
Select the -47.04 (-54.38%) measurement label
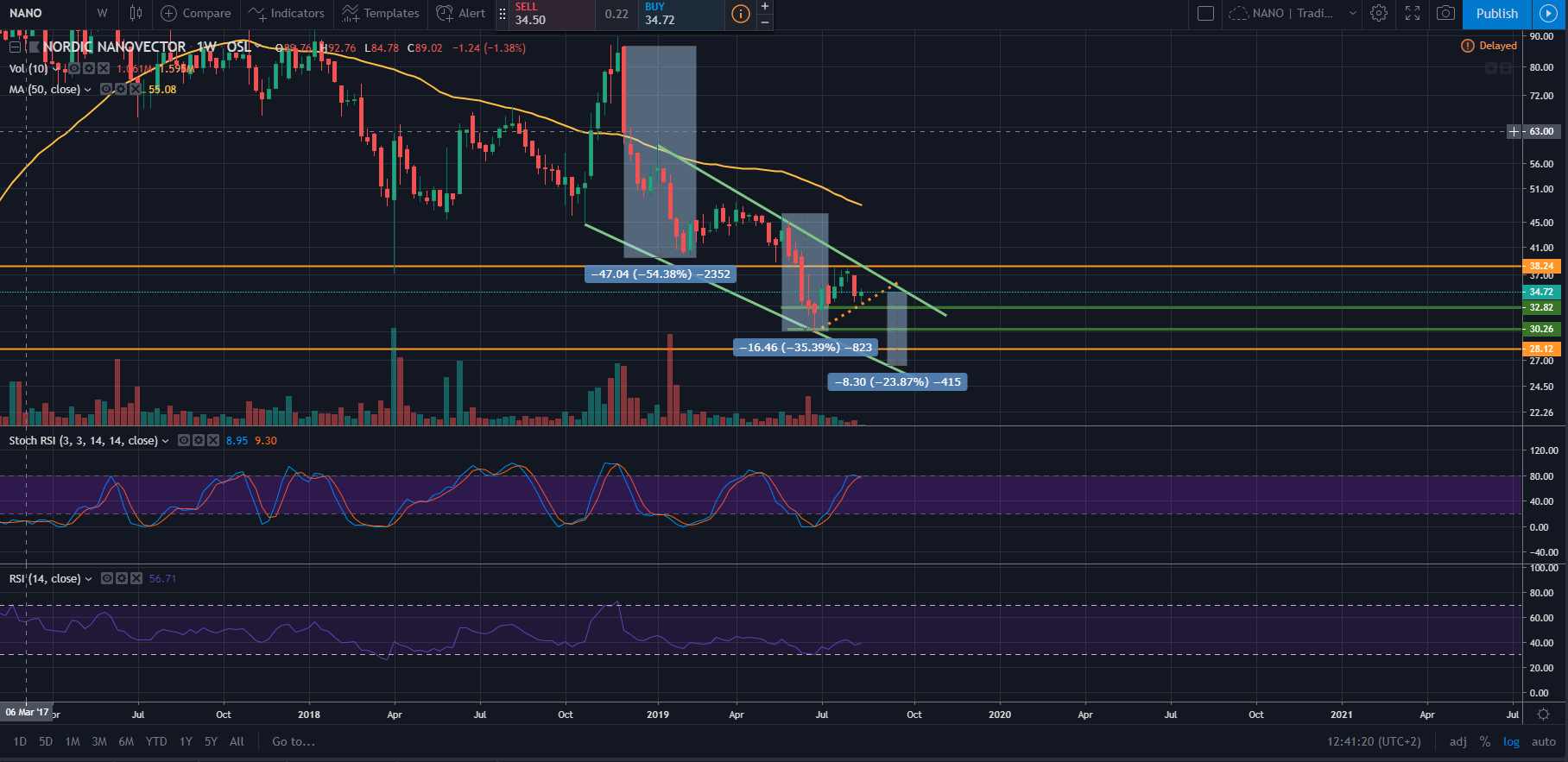click(x=661, y=274)
